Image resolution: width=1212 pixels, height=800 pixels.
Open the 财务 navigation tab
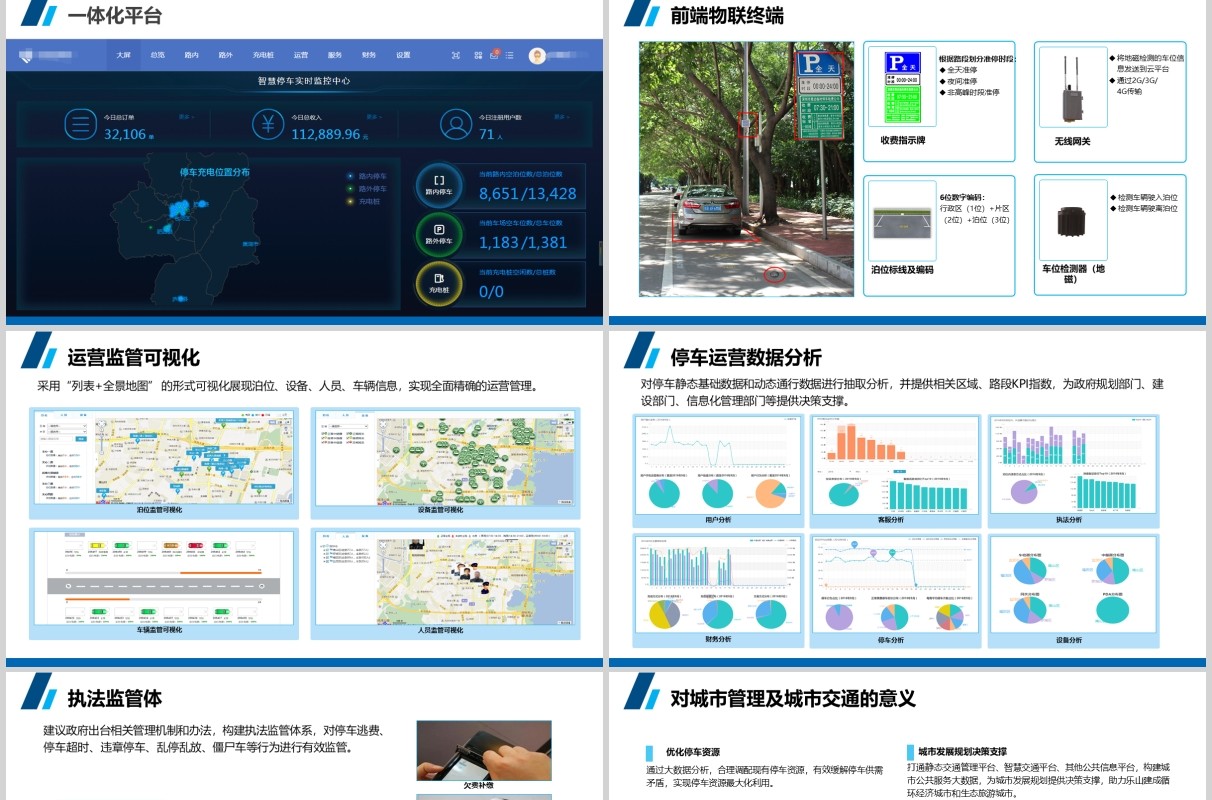(x=369, y=56)
